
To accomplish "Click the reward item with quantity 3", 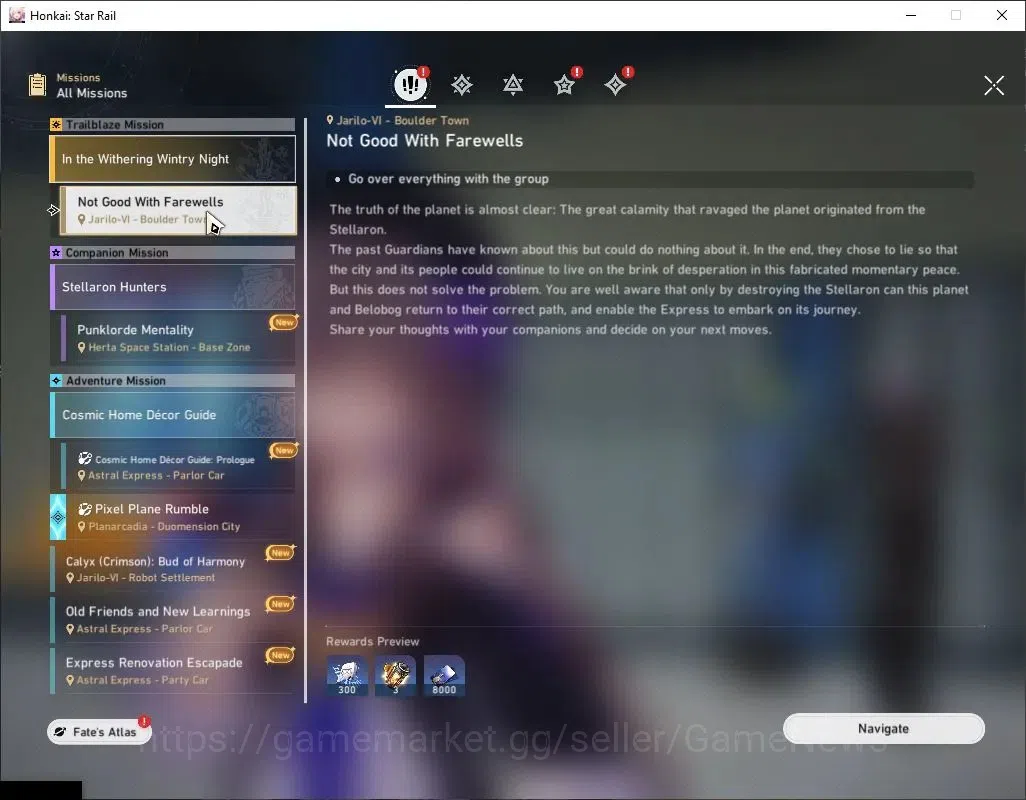I will [395, 675].
